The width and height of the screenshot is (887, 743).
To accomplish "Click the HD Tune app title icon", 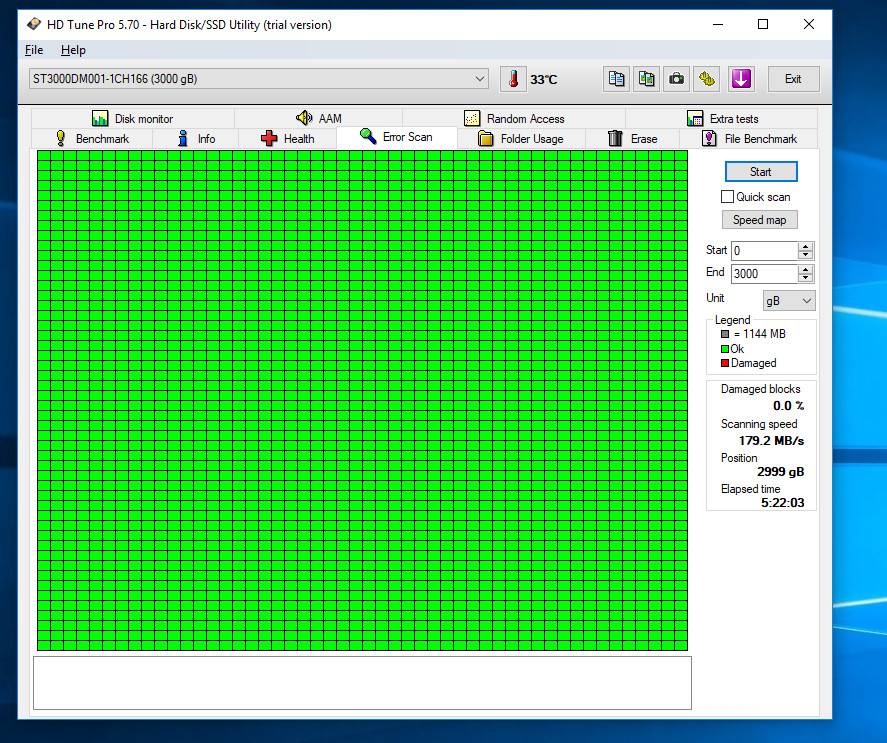I will 34,24.
